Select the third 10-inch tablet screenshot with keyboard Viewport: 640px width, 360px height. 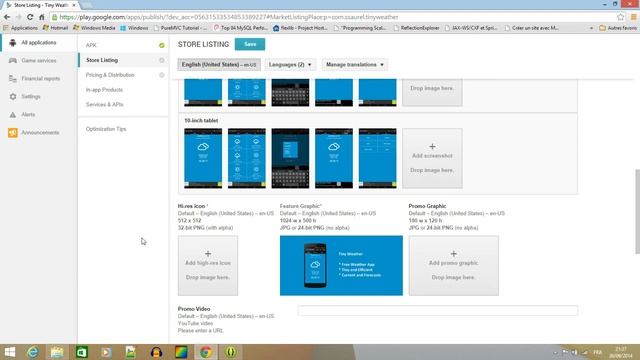[x=290, y=158]
